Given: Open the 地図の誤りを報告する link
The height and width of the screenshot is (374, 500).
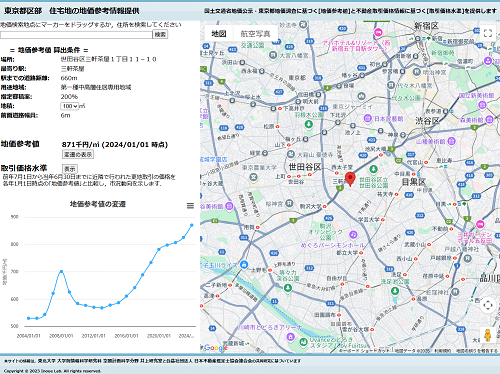Looking at the screenshot, I should (x=477, y=351).
